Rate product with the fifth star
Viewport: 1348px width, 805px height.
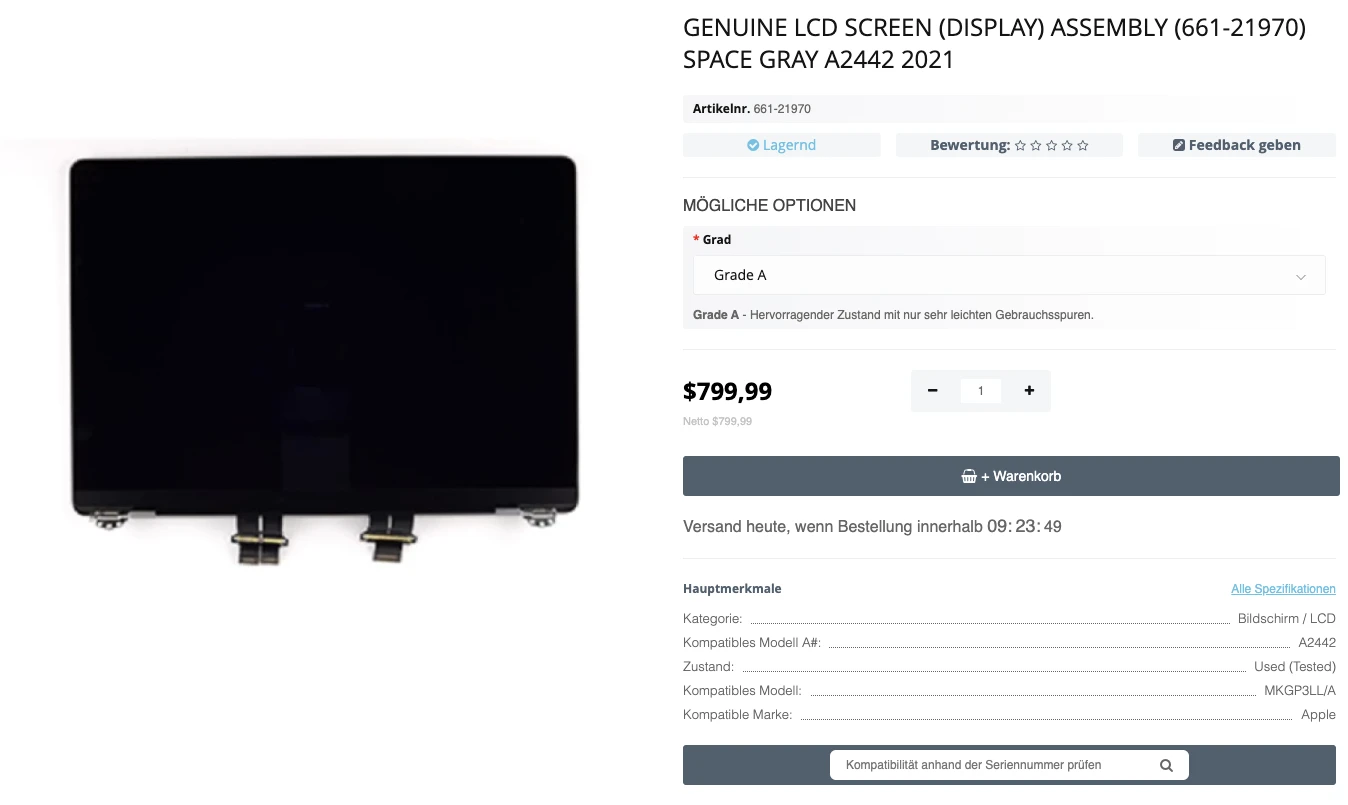tap(1083, 146)
